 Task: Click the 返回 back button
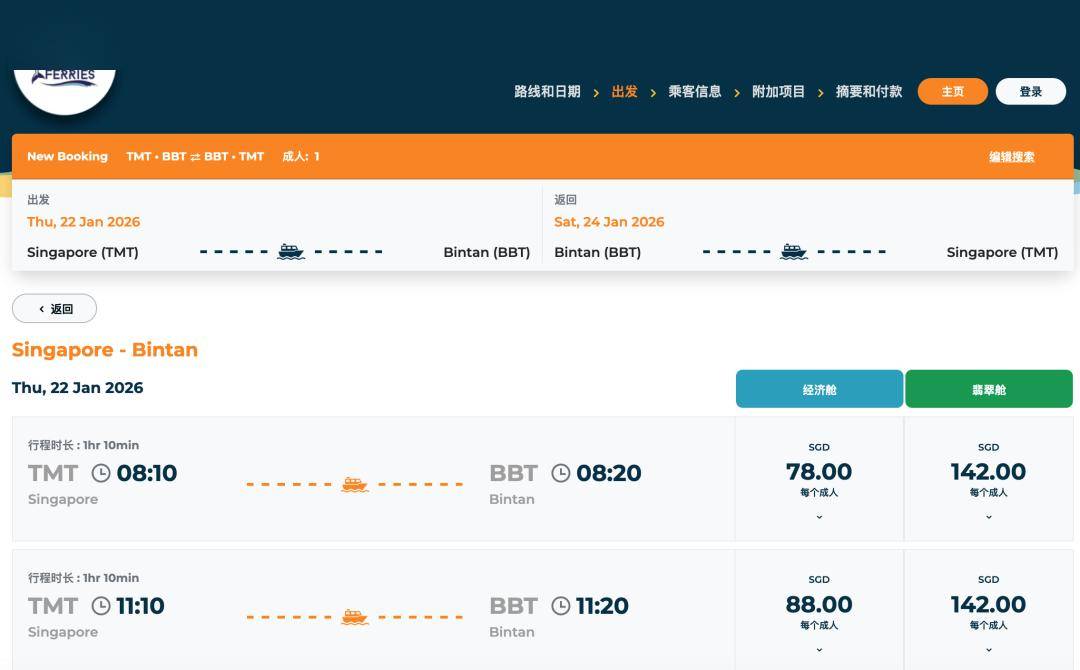pos(55,309)
